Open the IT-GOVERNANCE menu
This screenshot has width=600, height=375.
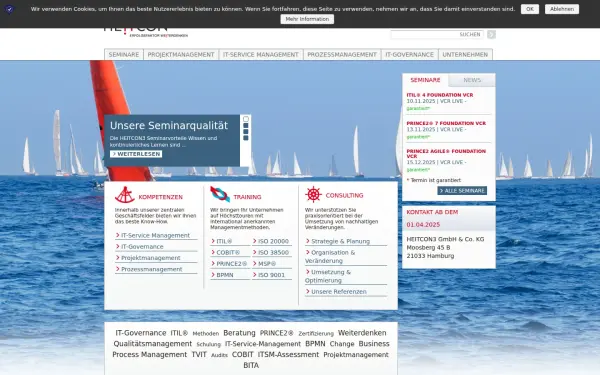tap(409, 55)
